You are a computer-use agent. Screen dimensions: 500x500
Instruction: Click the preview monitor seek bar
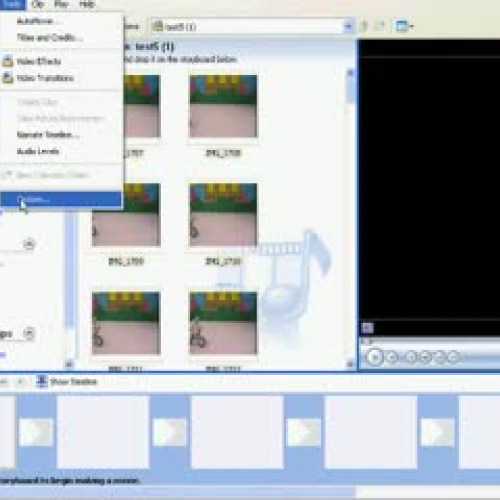point(430,342)
